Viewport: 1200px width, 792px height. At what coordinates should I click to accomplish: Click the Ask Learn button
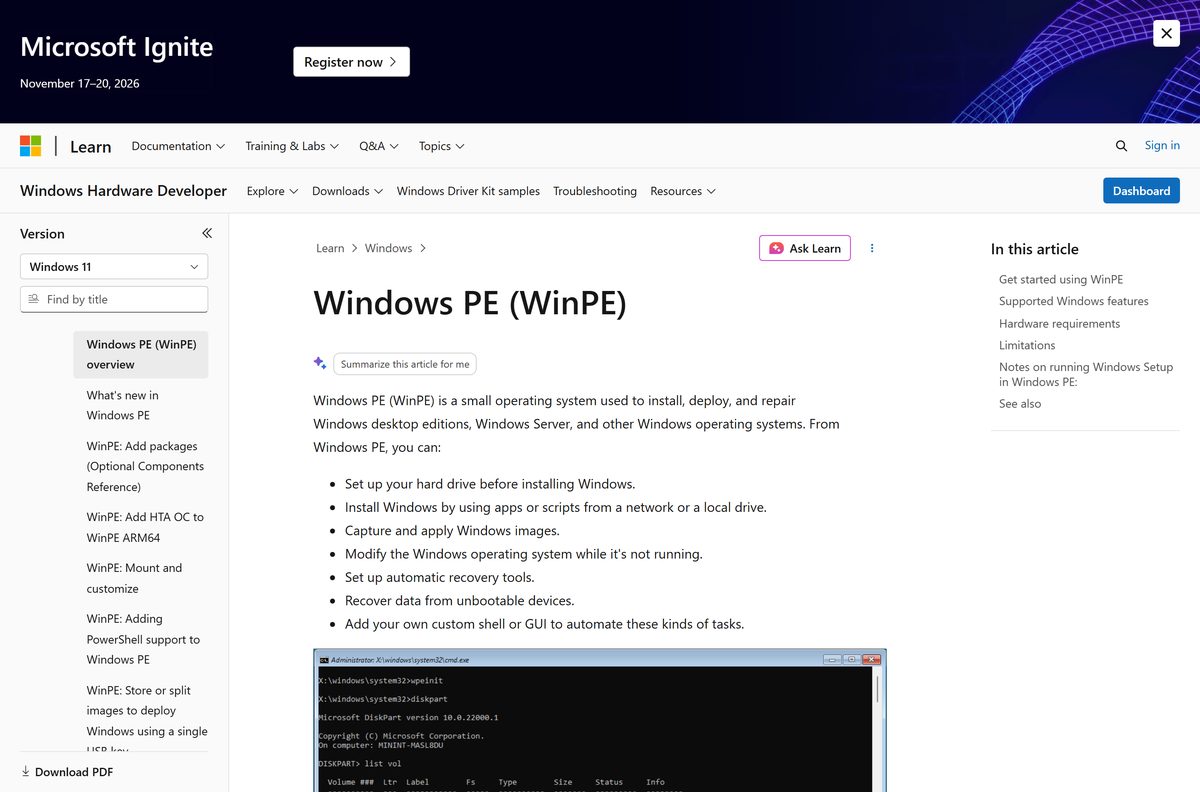(805, 248)
